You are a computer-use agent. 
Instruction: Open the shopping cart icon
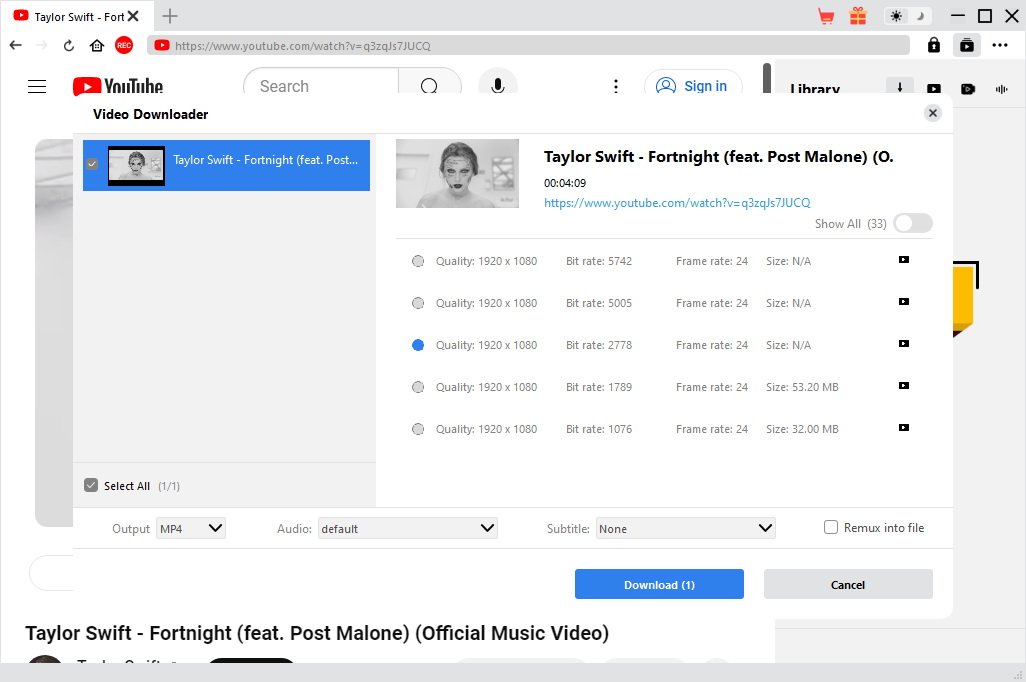click(826, 16)
